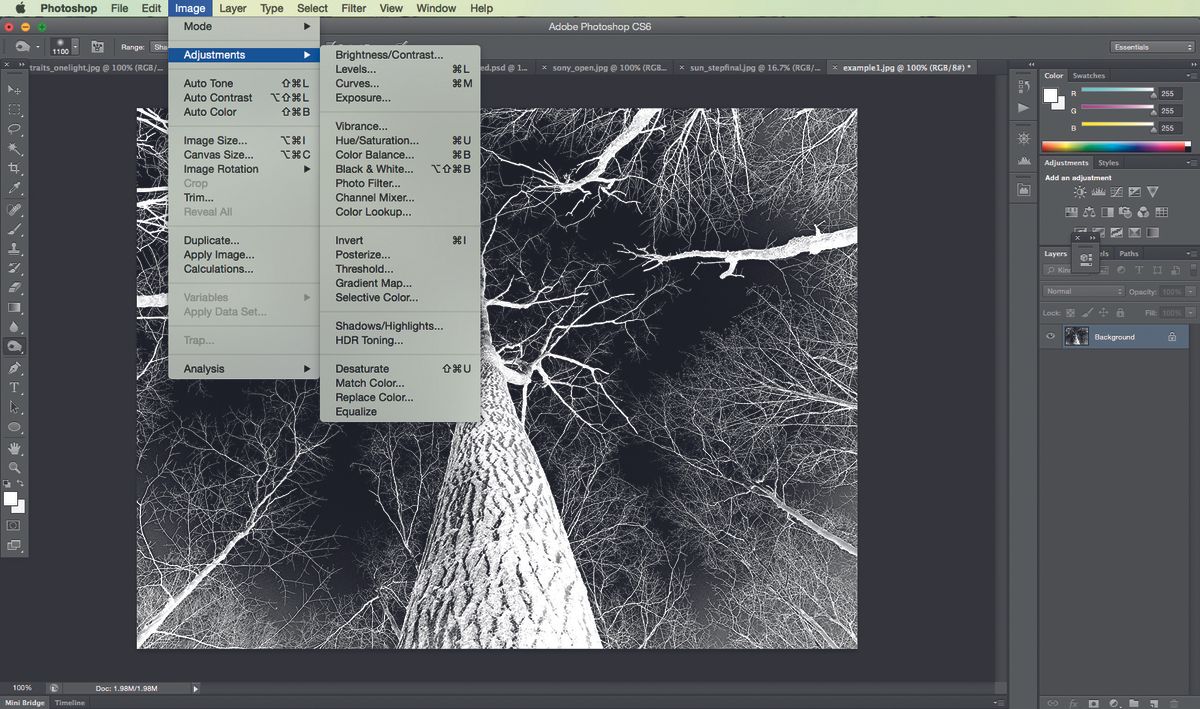Viewport: 1200px width, 709px height.
Task: Open the Histogram panel icon
Action: [1023, 160]
